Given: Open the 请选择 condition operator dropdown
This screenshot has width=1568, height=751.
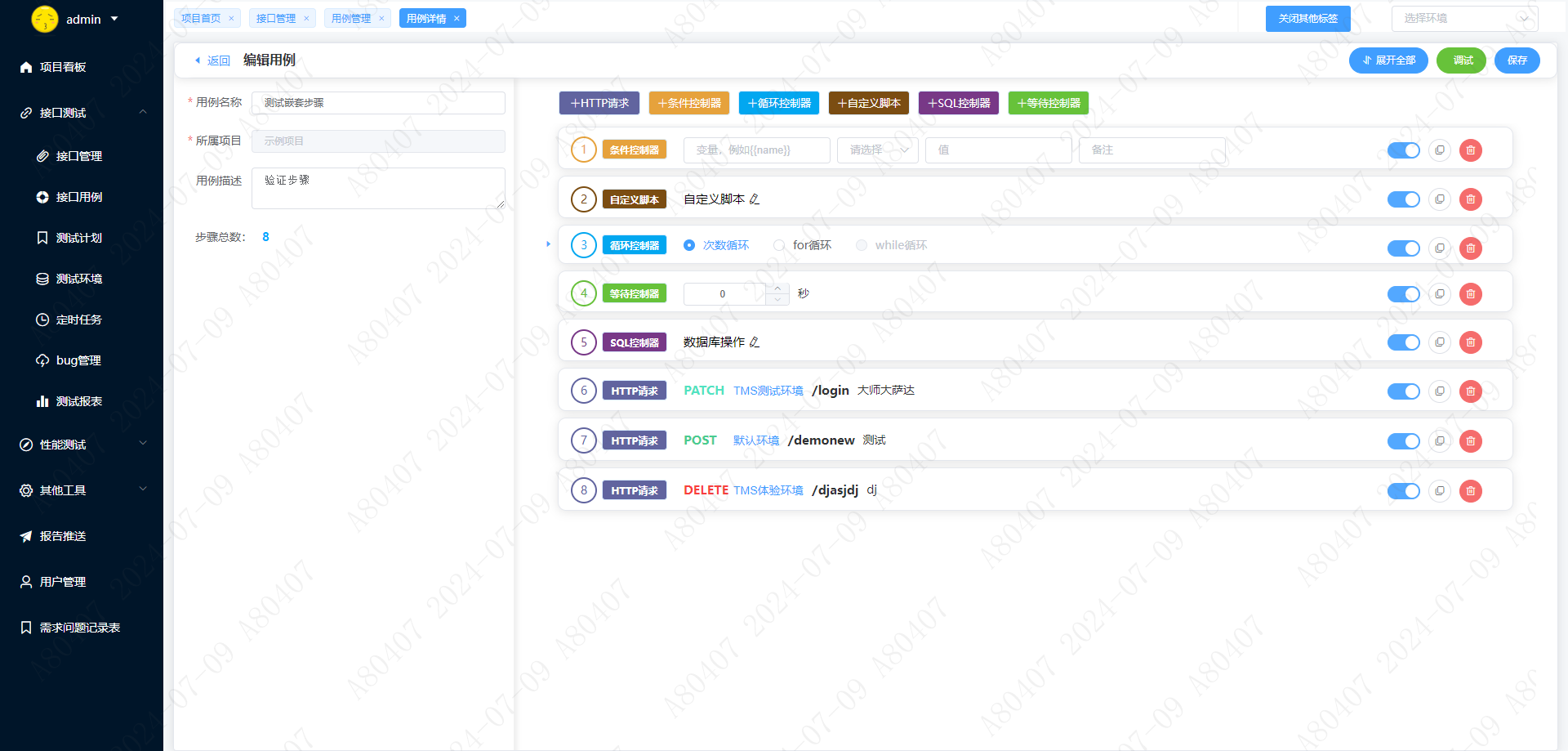Looking at the screenshot, I should (878, 150).
